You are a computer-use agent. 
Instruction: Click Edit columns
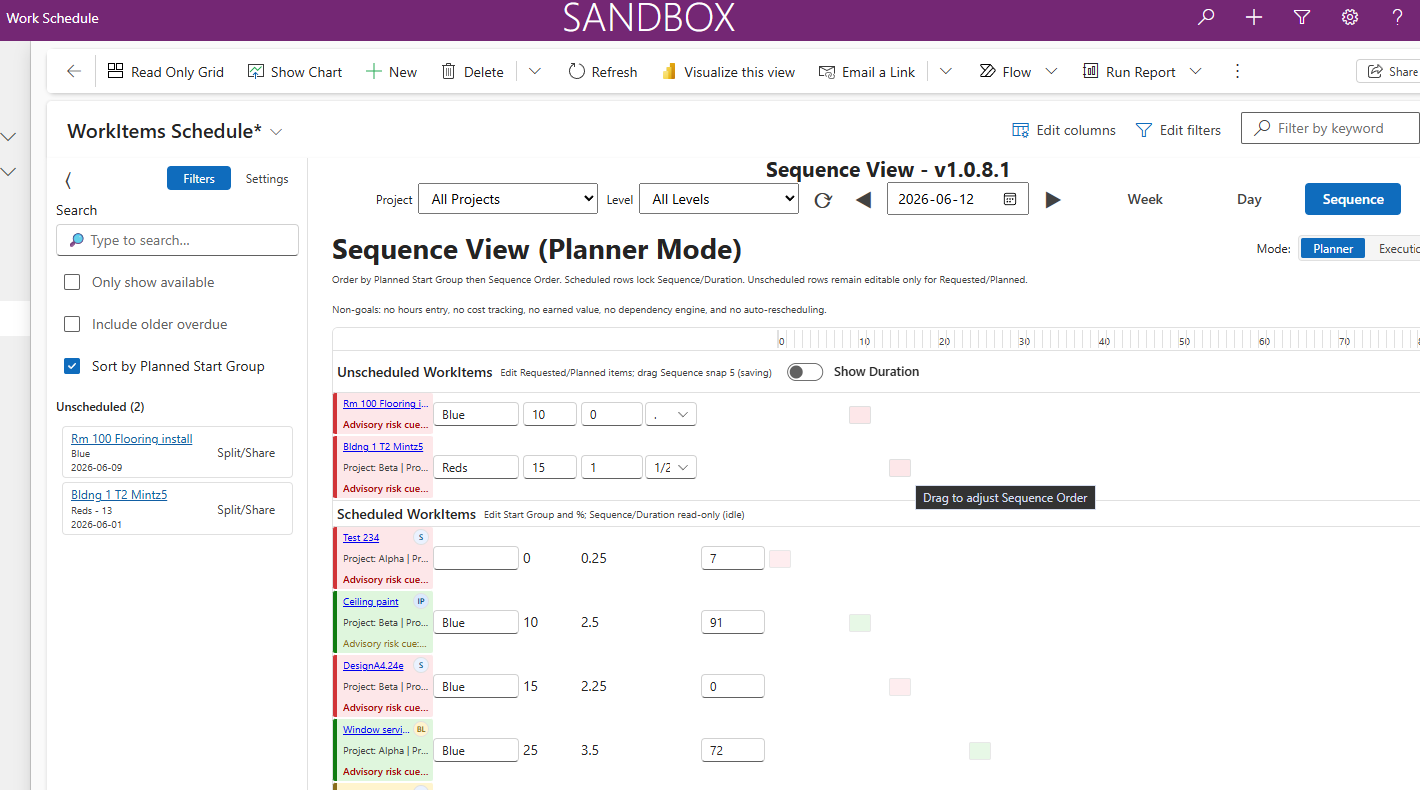coord(1064,129)
